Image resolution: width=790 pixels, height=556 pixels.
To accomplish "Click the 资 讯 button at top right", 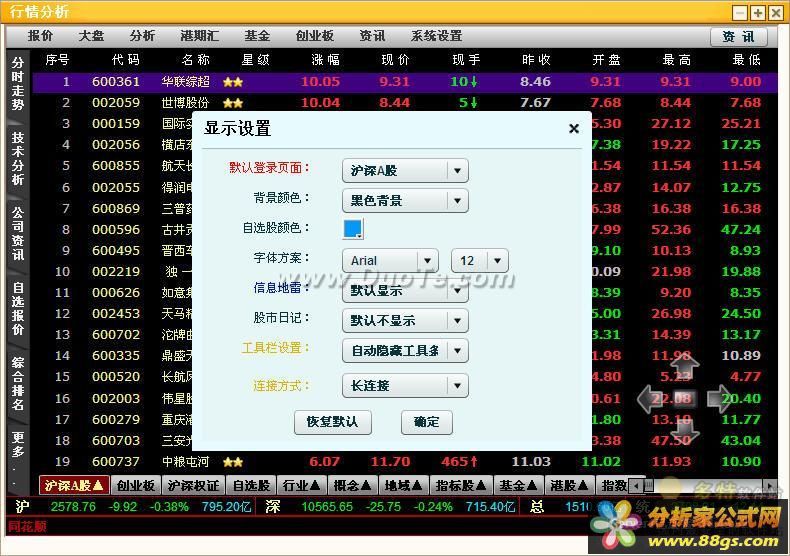I will point(739,37).
